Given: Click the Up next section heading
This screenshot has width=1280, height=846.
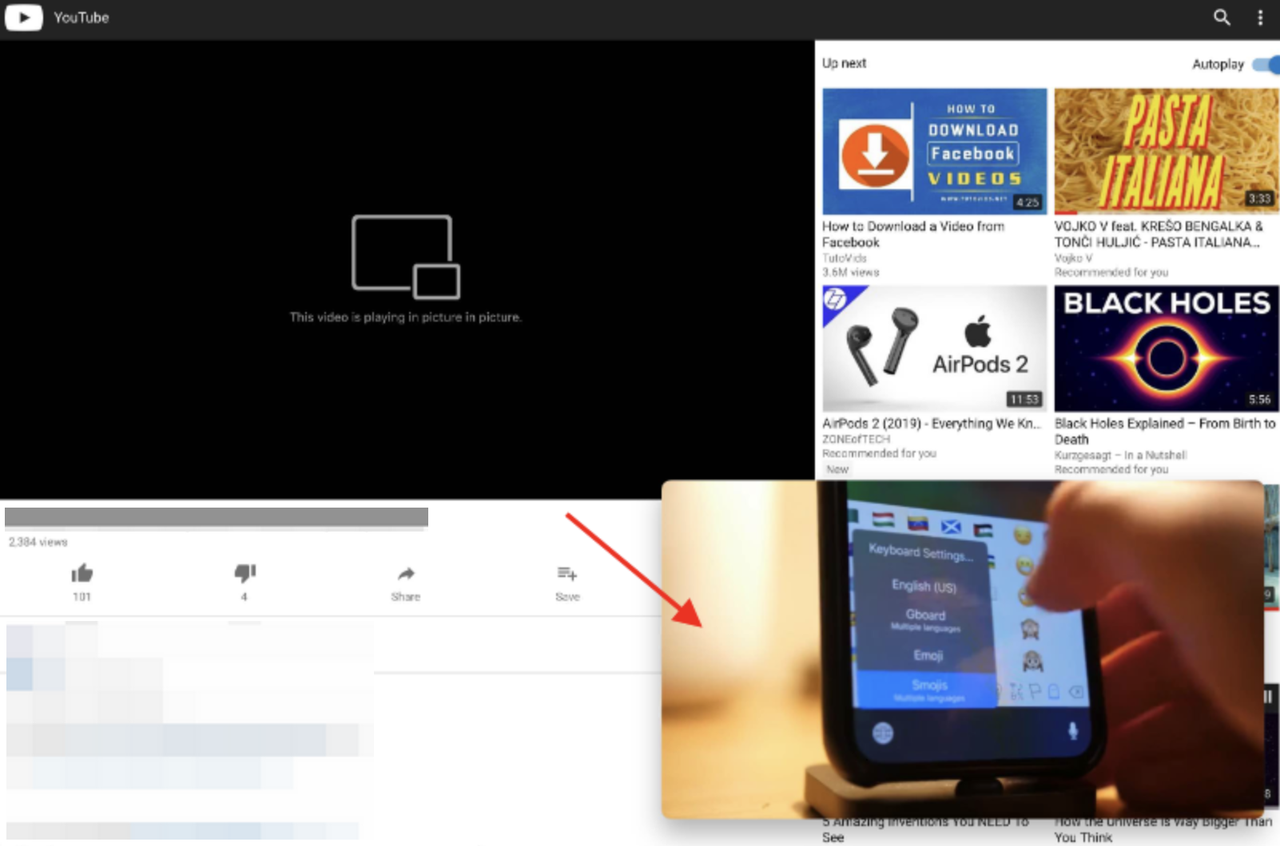Looking at the screenshot, I should pyautogui.click(x=843, y=63).
